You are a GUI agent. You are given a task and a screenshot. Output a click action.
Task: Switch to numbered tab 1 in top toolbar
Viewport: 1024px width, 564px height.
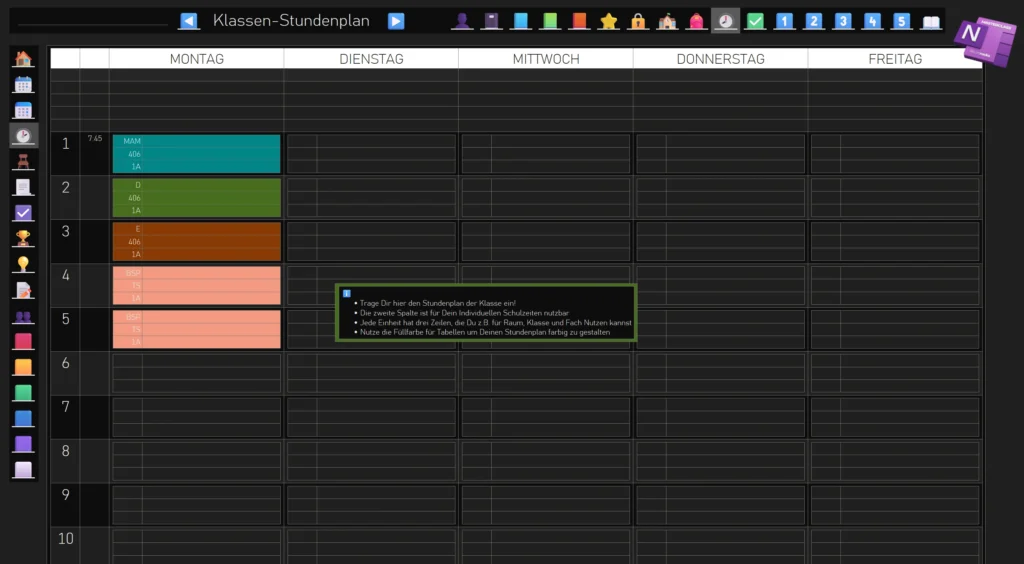pos(785,21)
